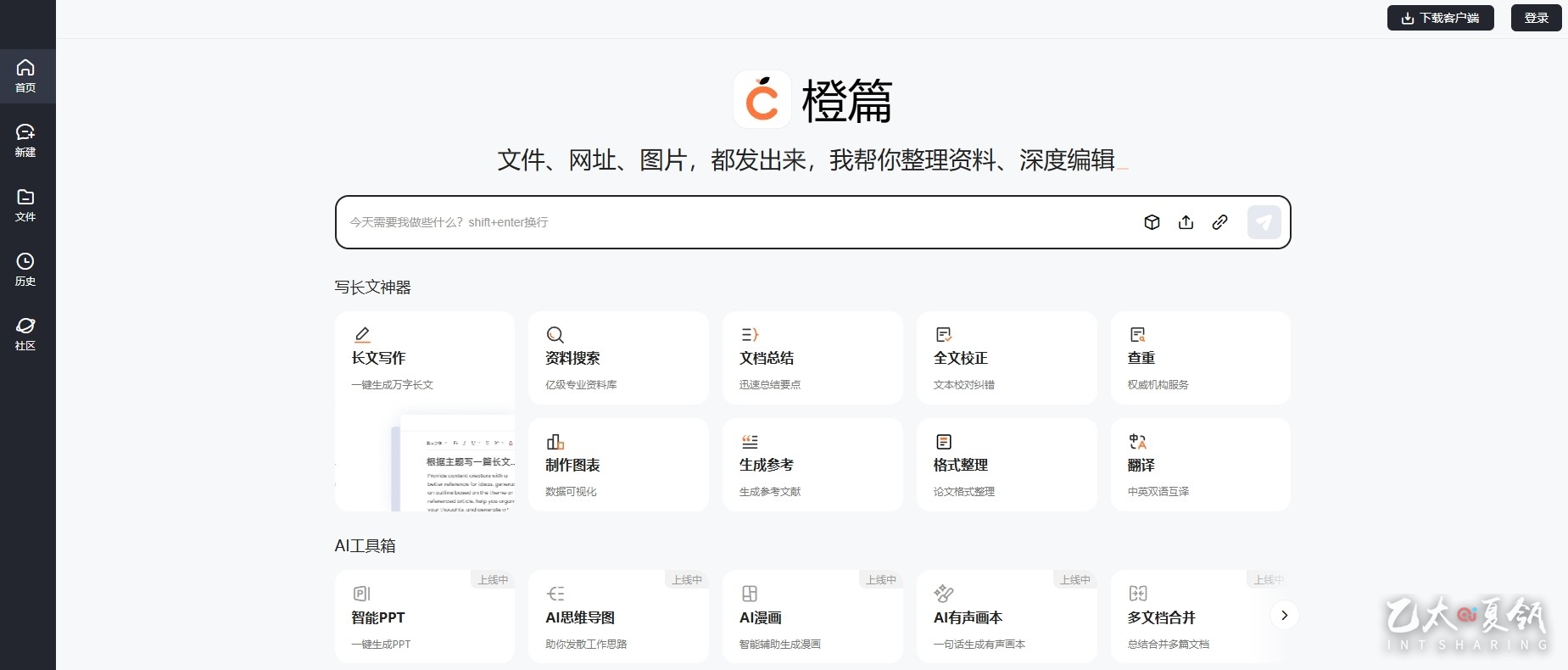This screenshot has height=670, width=1568.
Task: Click the 上线中 badge on 智能PPT card
Action: 493,580
